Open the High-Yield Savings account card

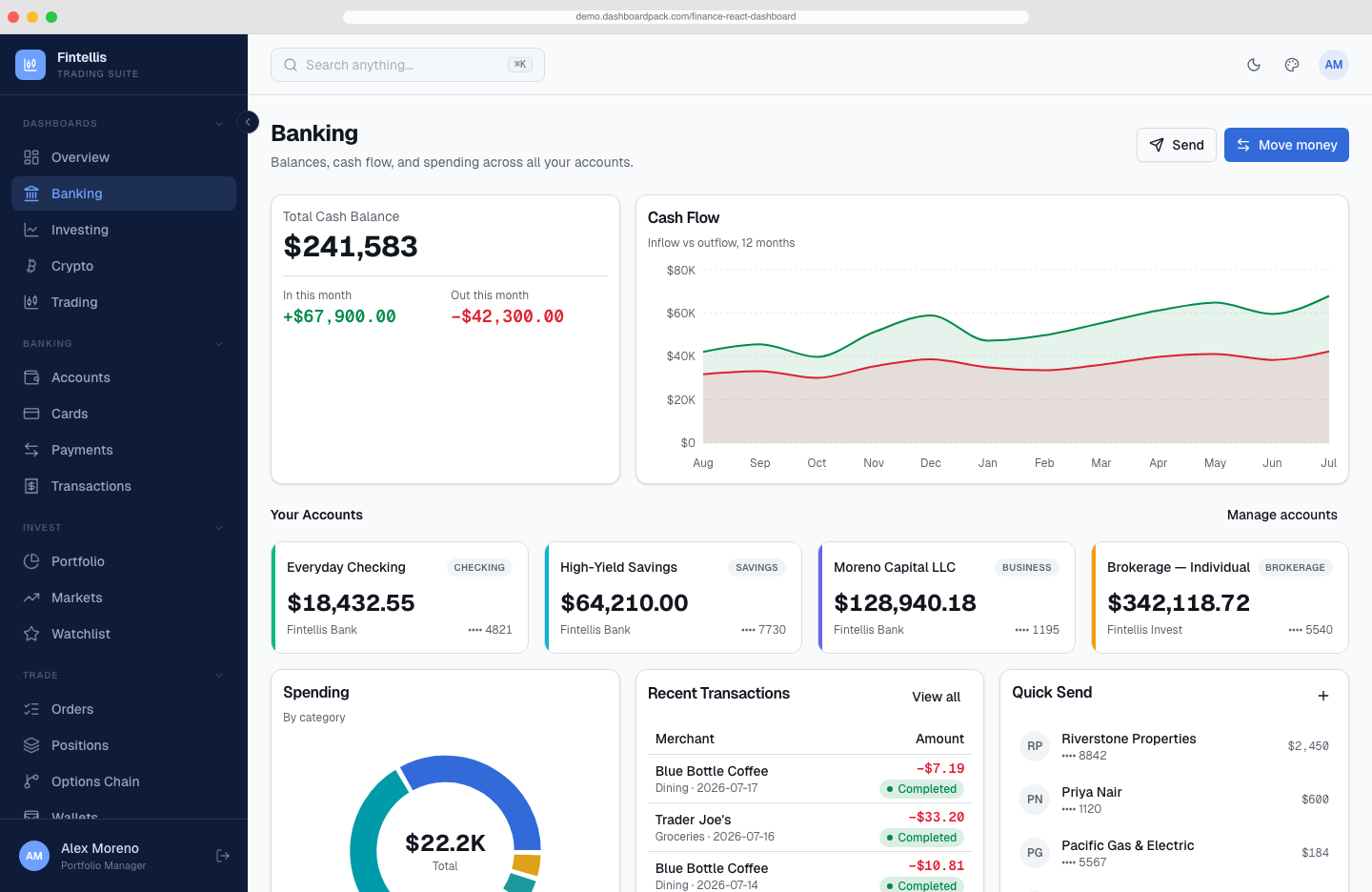pos(673,598)
